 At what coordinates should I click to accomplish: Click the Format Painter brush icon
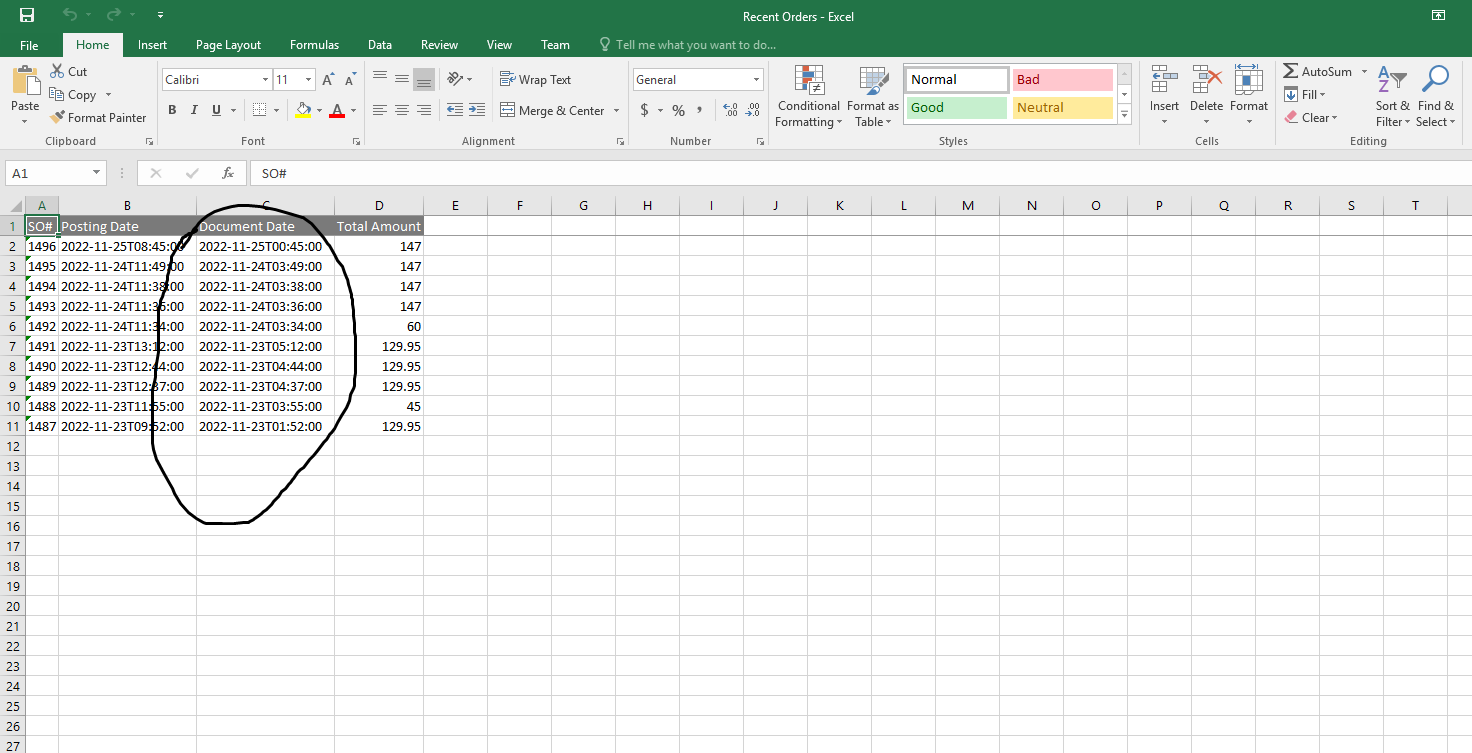[58, 118]
